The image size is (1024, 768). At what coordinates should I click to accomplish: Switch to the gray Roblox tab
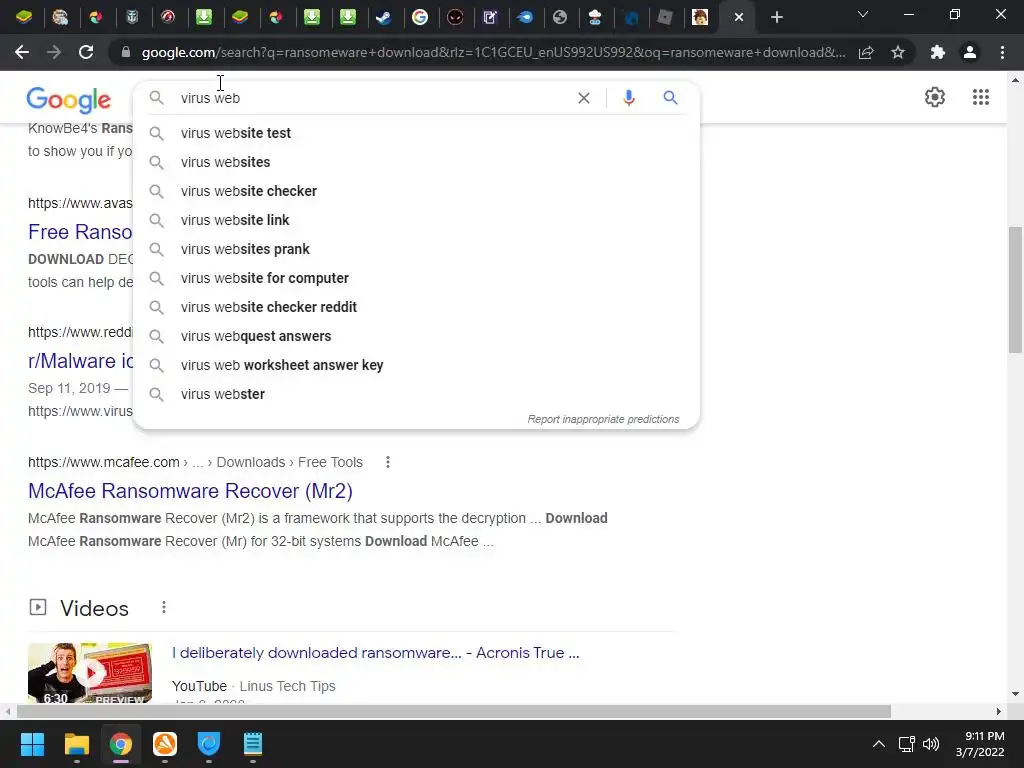coord(664,17)
